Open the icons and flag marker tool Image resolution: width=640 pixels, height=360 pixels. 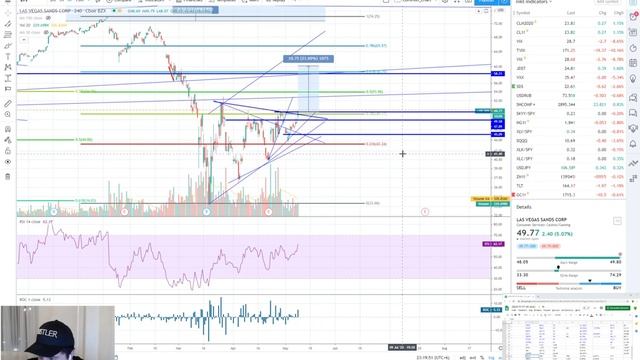point(8,89)
